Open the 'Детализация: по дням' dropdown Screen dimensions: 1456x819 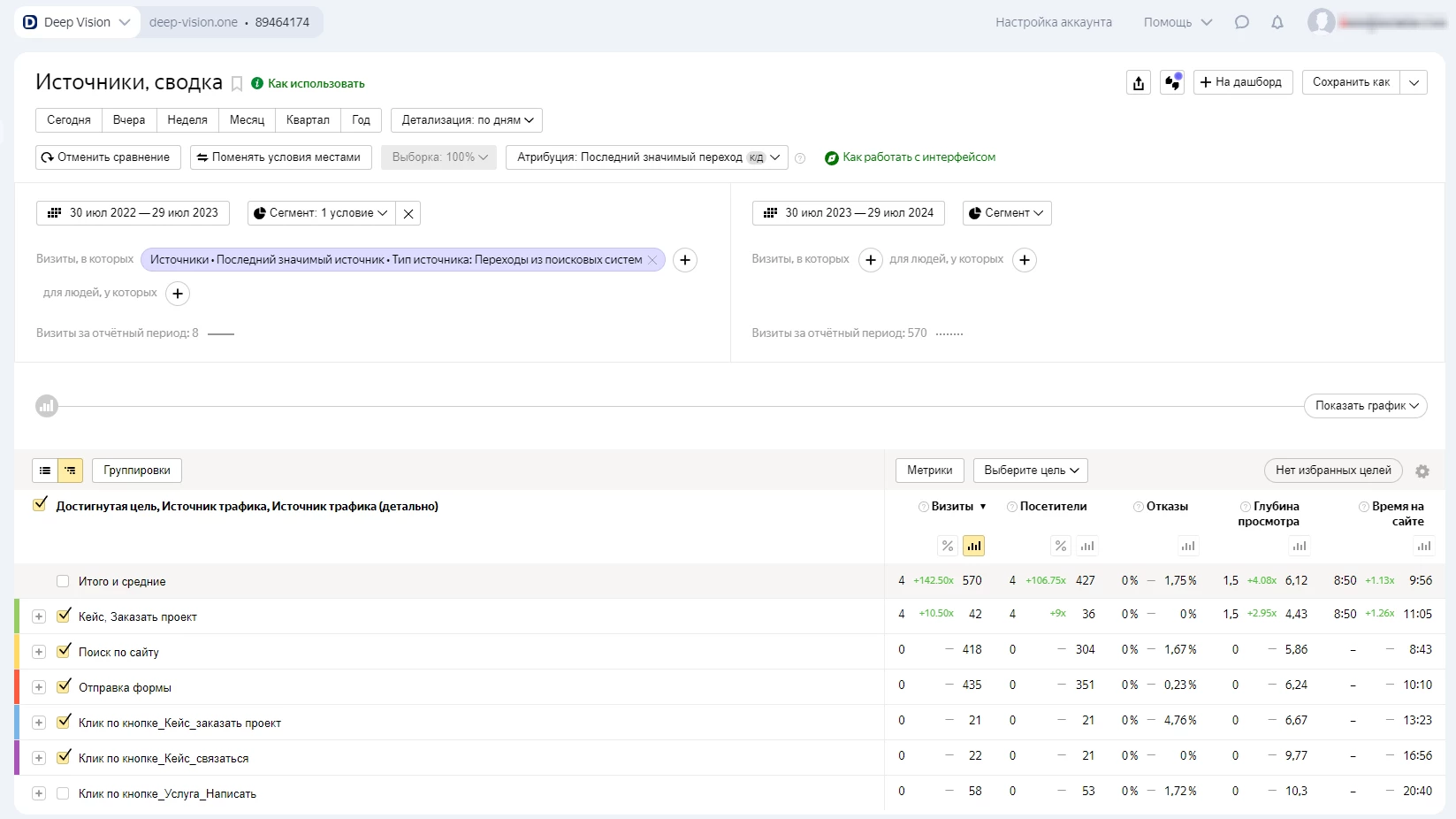(x=467, y=120)
